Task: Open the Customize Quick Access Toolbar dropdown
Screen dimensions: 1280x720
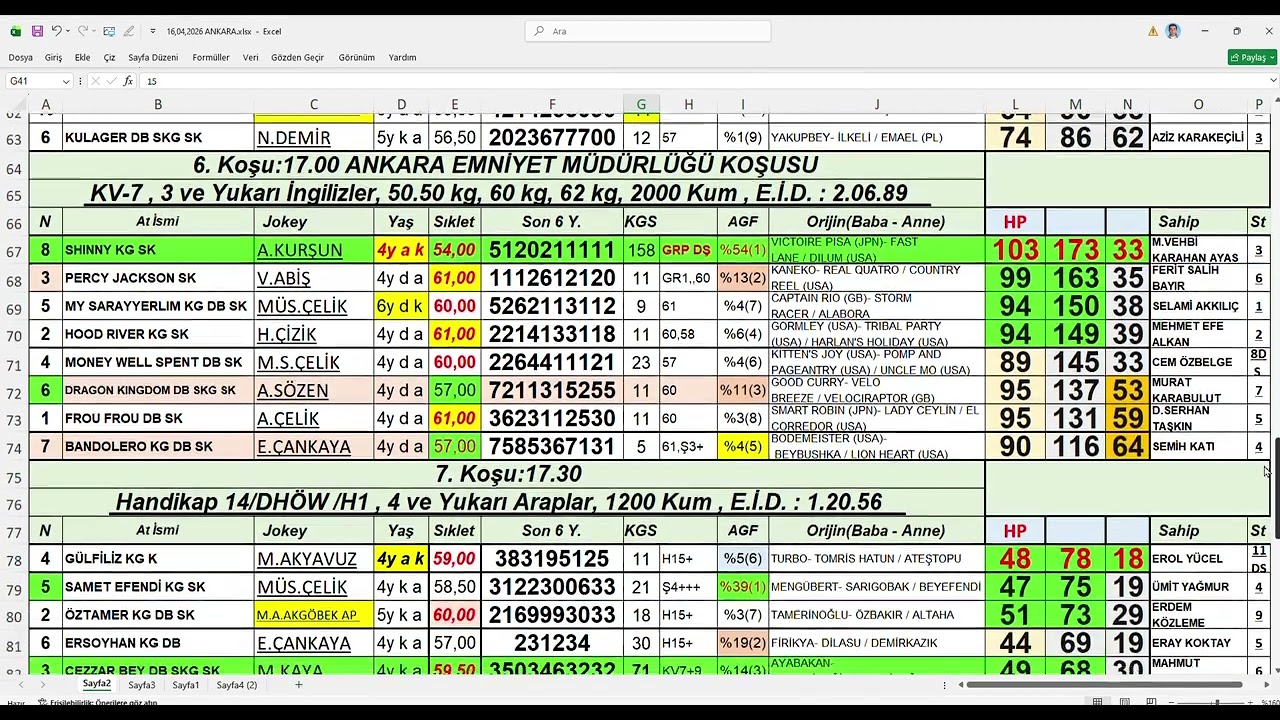Action: pos(153,32)
